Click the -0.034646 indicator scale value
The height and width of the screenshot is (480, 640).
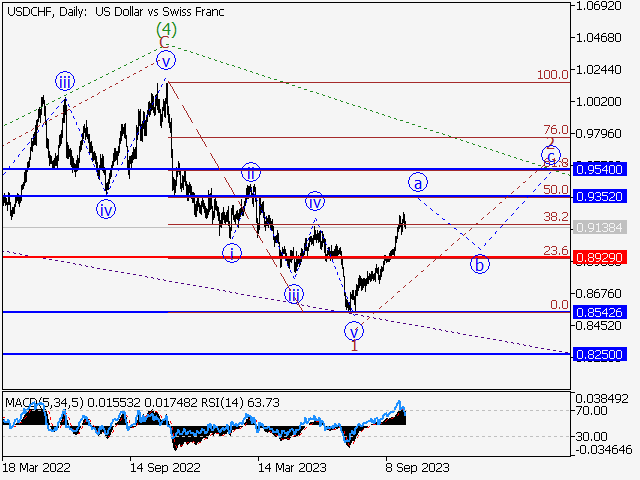tap(604, 450)
